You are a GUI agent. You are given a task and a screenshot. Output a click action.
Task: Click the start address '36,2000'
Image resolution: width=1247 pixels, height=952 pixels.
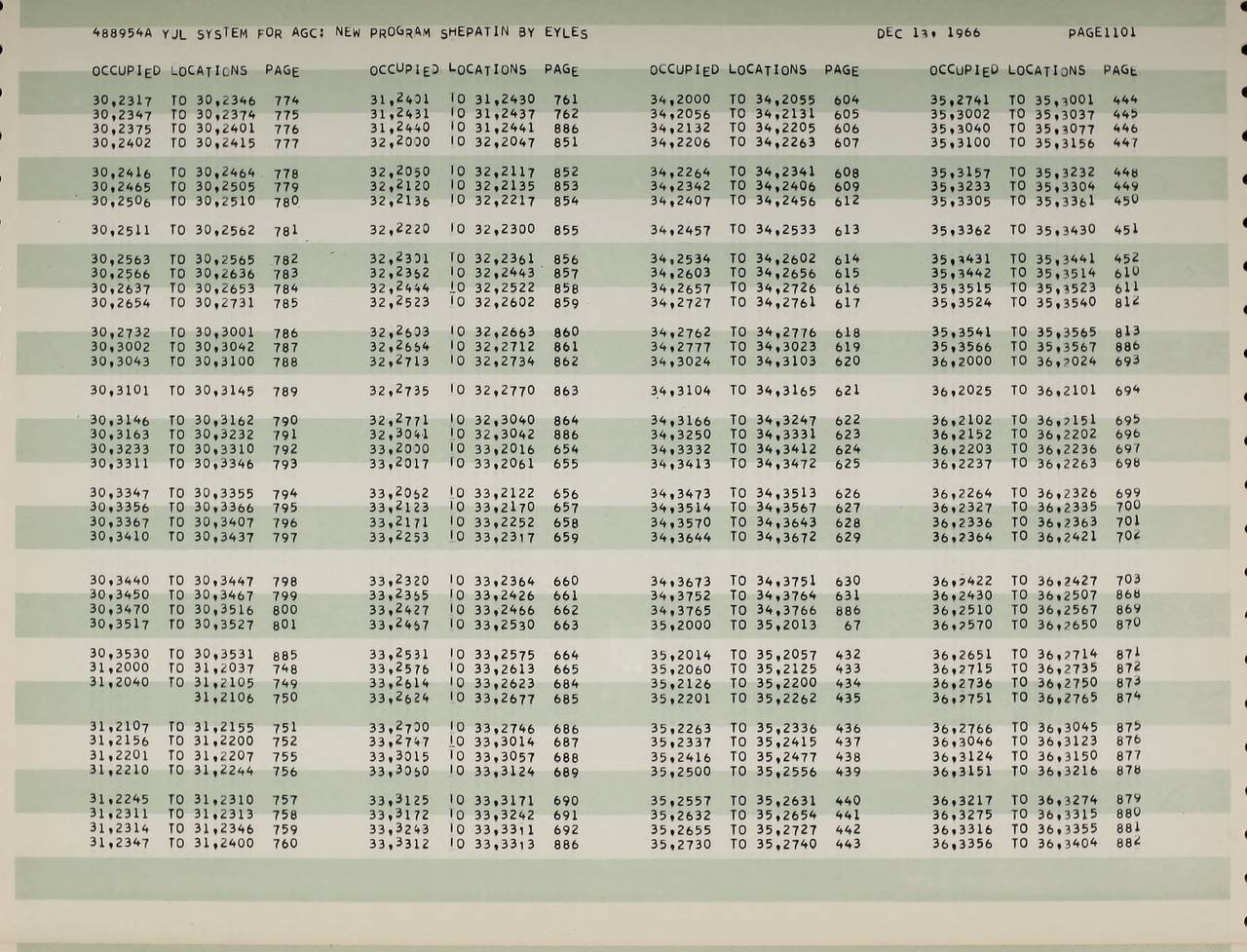(x=961, y=361)
